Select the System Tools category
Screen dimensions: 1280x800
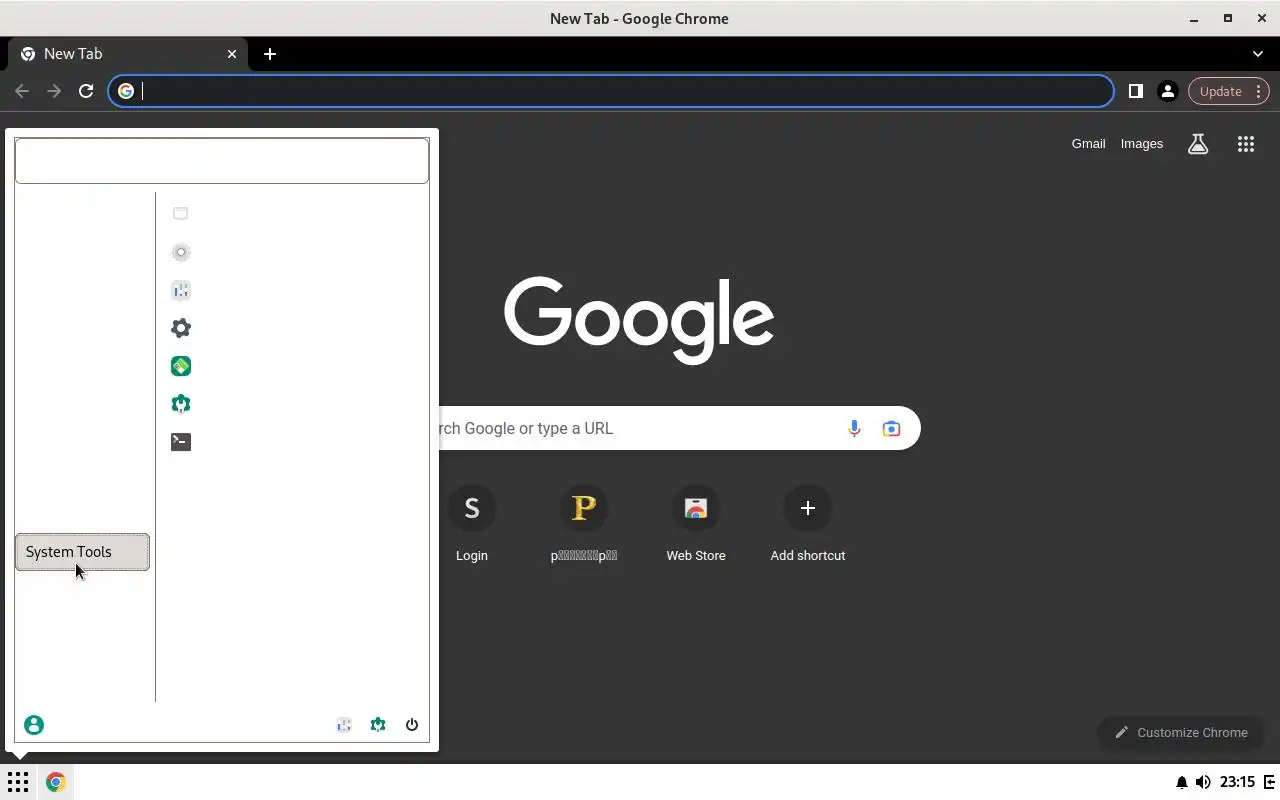[82, 552]
